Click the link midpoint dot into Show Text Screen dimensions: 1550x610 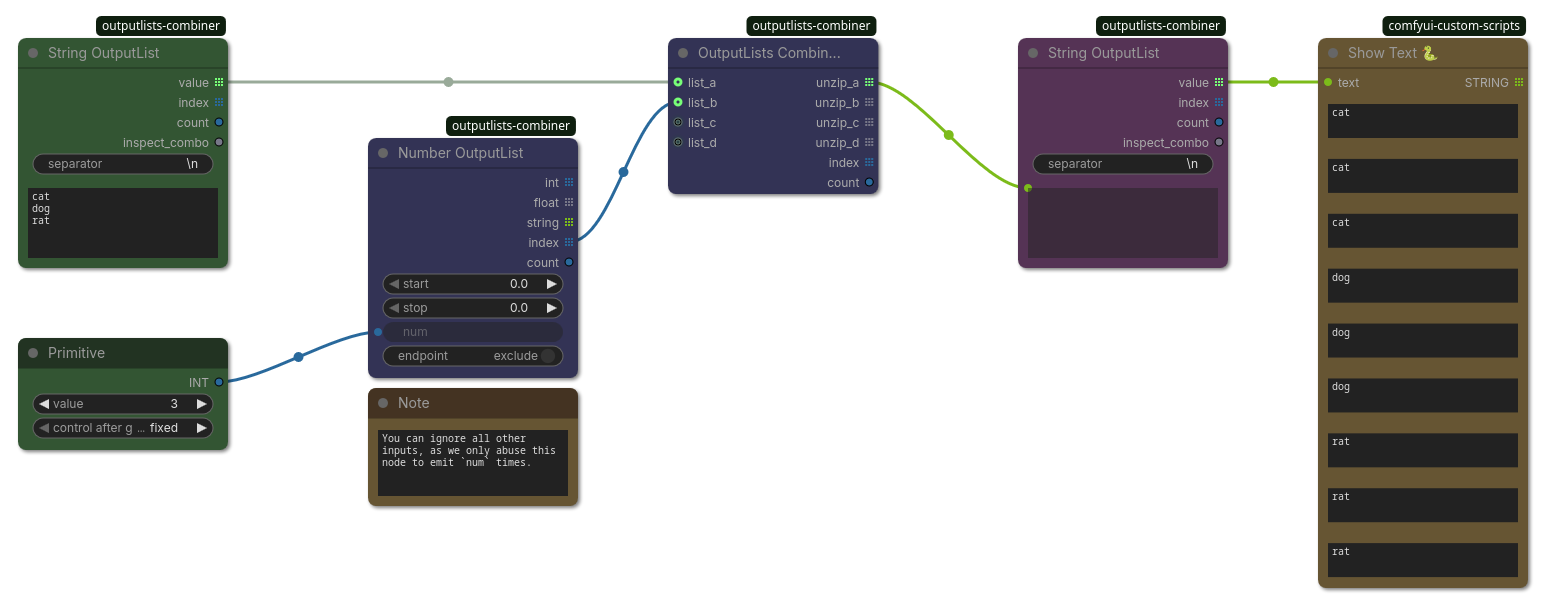(x=1273, y=83)
